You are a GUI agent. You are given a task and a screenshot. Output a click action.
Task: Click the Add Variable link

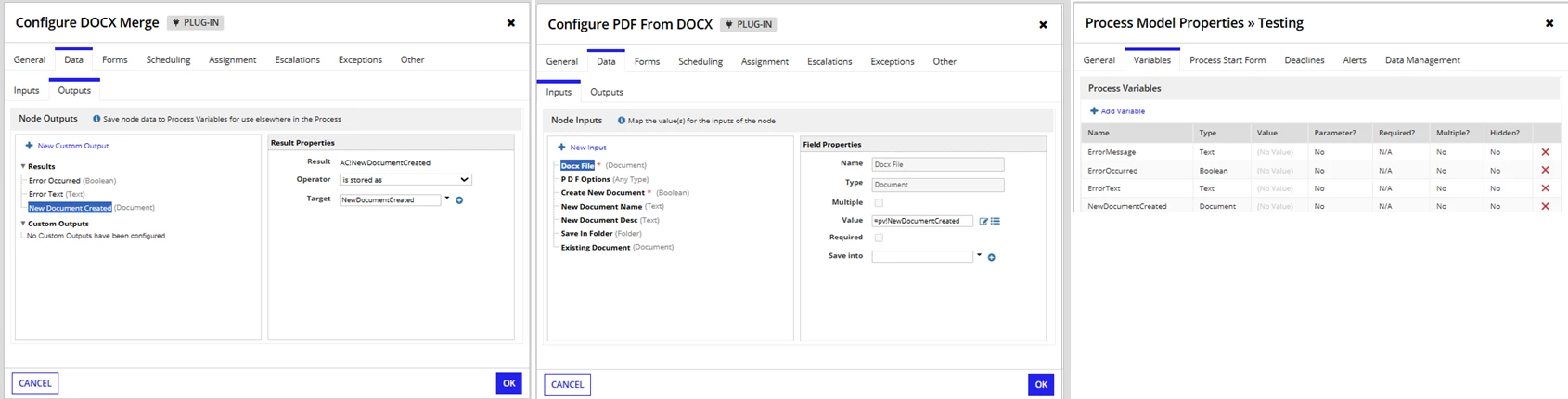click(x=1123, y=111)
